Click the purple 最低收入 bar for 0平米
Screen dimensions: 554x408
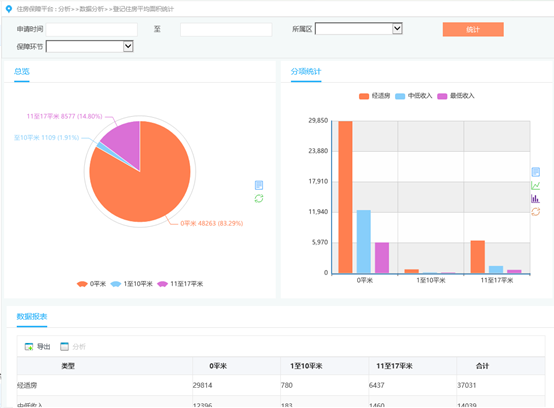pos(382,258)
